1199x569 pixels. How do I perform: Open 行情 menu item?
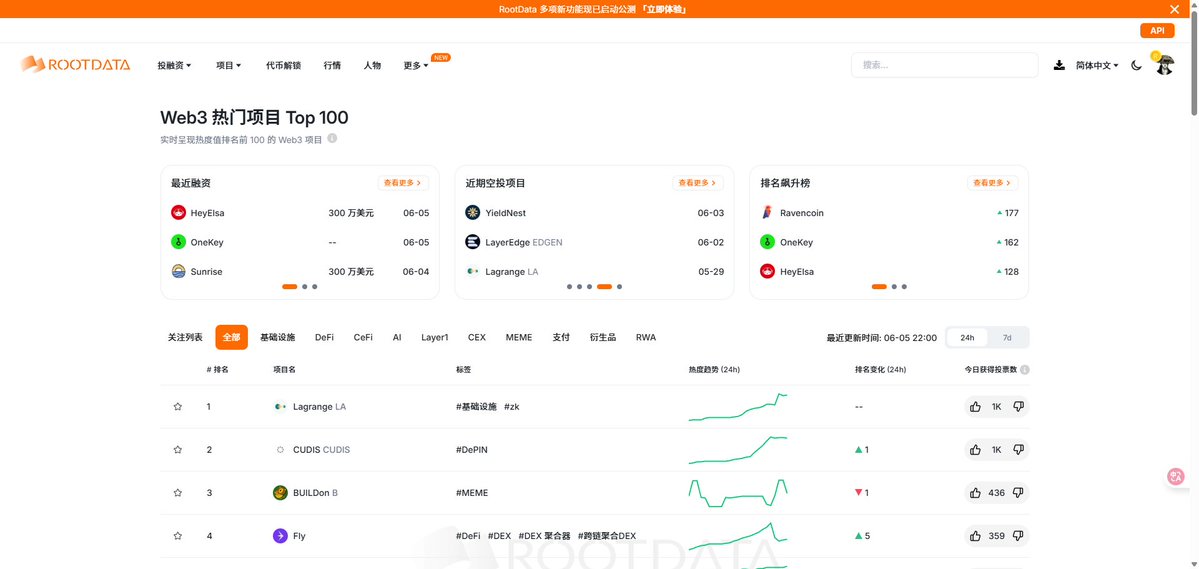(332, 66)
